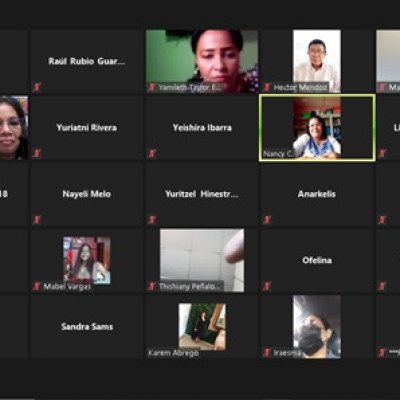Select the Sandra Sams participant name
The width and height of the screenshot is (400, 400).
click(x=87, y=327)
